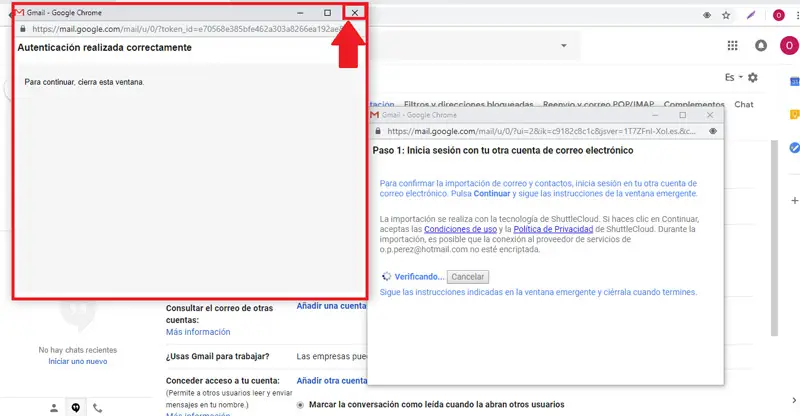The width and height of the screenshot is (800, 416).
Task: Click the authentication window URL address bar
Action: pyautogui.click(x=186, y=29)
